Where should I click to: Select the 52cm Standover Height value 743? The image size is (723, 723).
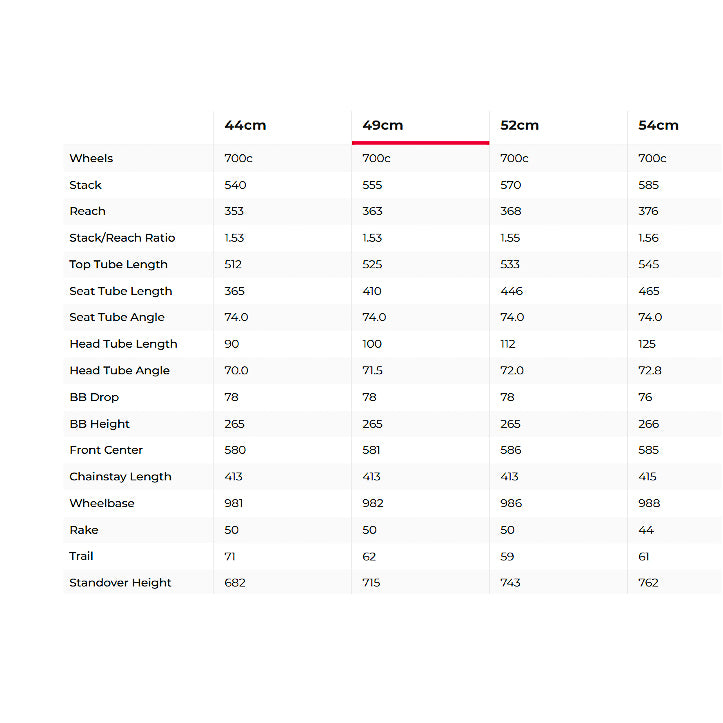[511, 583]
